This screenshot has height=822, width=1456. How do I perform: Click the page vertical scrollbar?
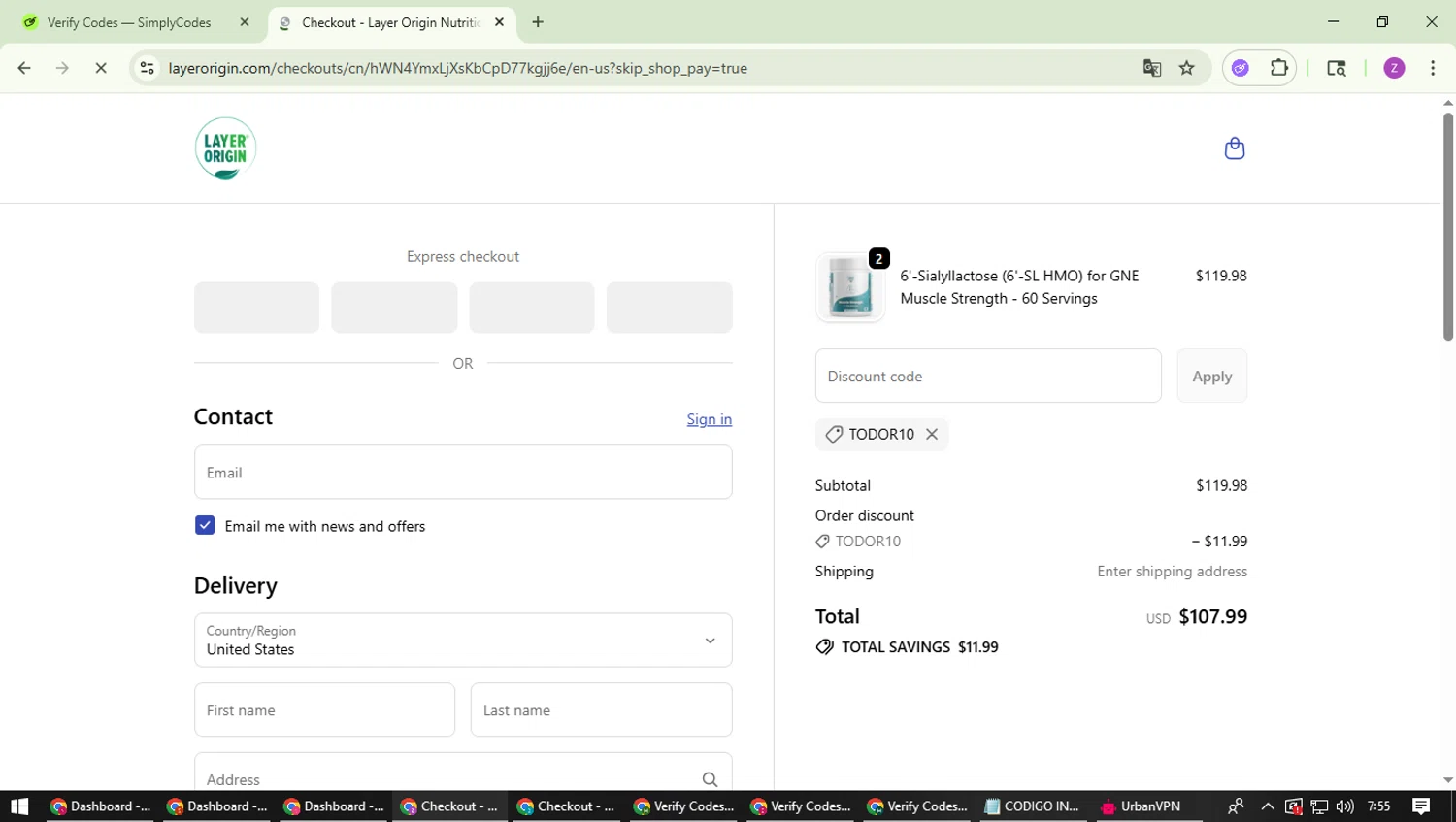pos(1448,227)
